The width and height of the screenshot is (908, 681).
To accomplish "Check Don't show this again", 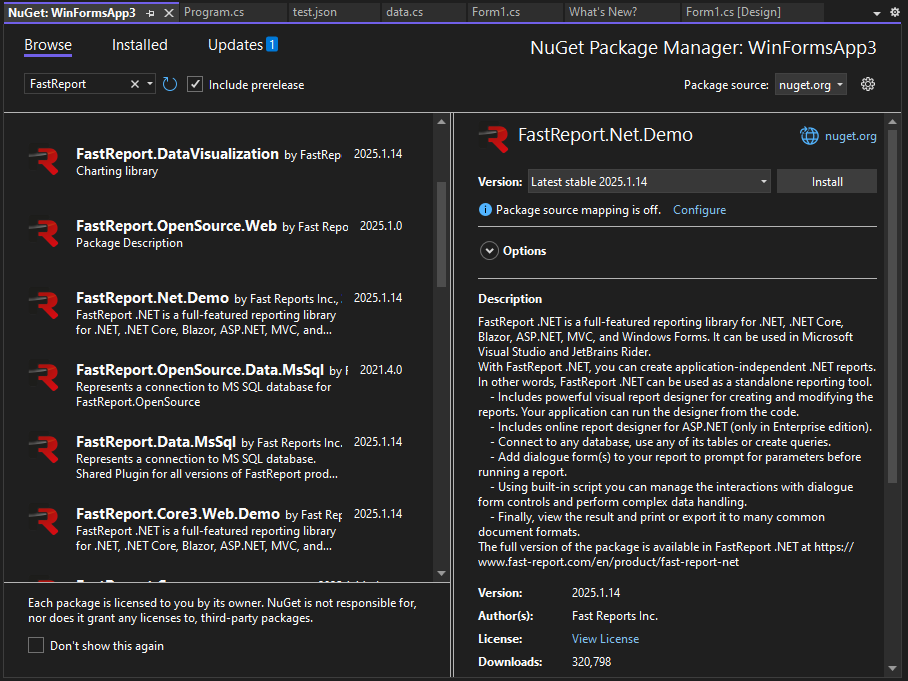I will tap(36, 645).
